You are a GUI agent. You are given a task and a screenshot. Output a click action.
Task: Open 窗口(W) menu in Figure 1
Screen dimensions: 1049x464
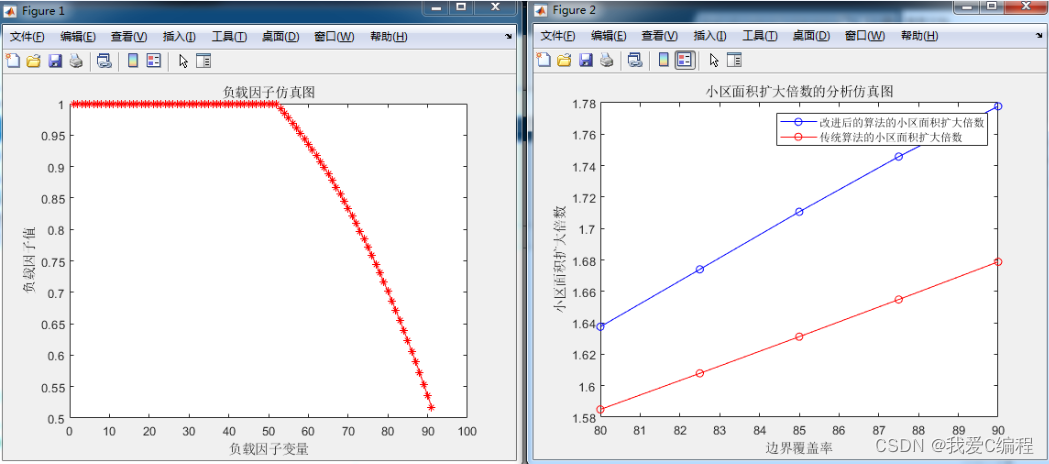click(x=335, y=37)
